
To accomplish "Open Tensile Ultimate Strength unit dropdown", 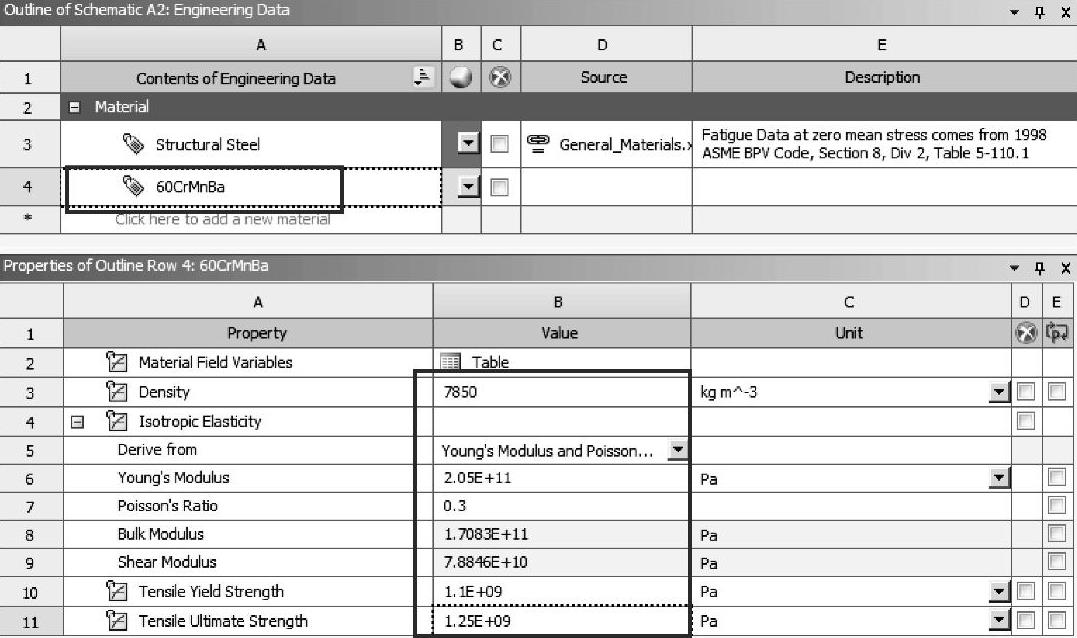I will 999,621.
